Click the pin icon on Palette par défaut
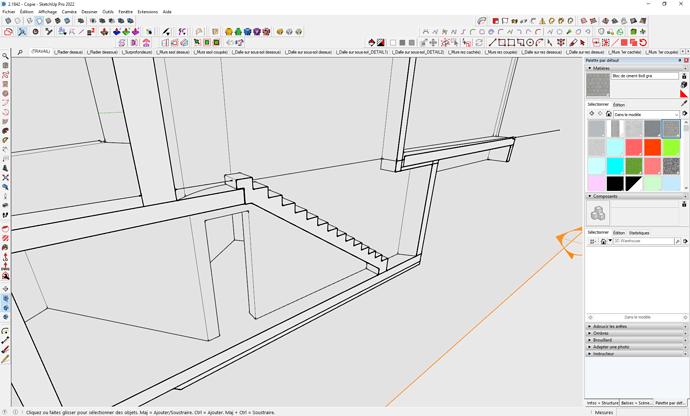 (x=679, y=60)
